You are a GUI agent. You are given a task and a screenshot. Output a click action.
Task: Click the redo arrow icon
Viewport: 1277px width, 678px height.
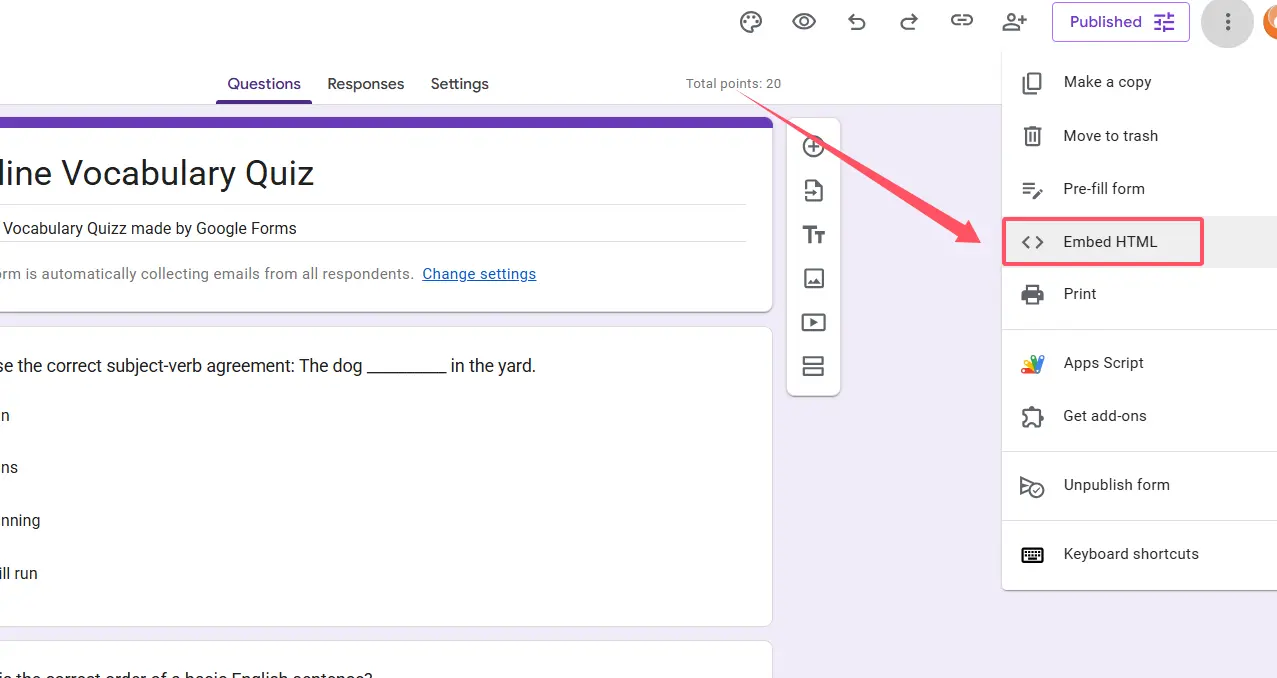pyautogui.click(x=909, y=22)
